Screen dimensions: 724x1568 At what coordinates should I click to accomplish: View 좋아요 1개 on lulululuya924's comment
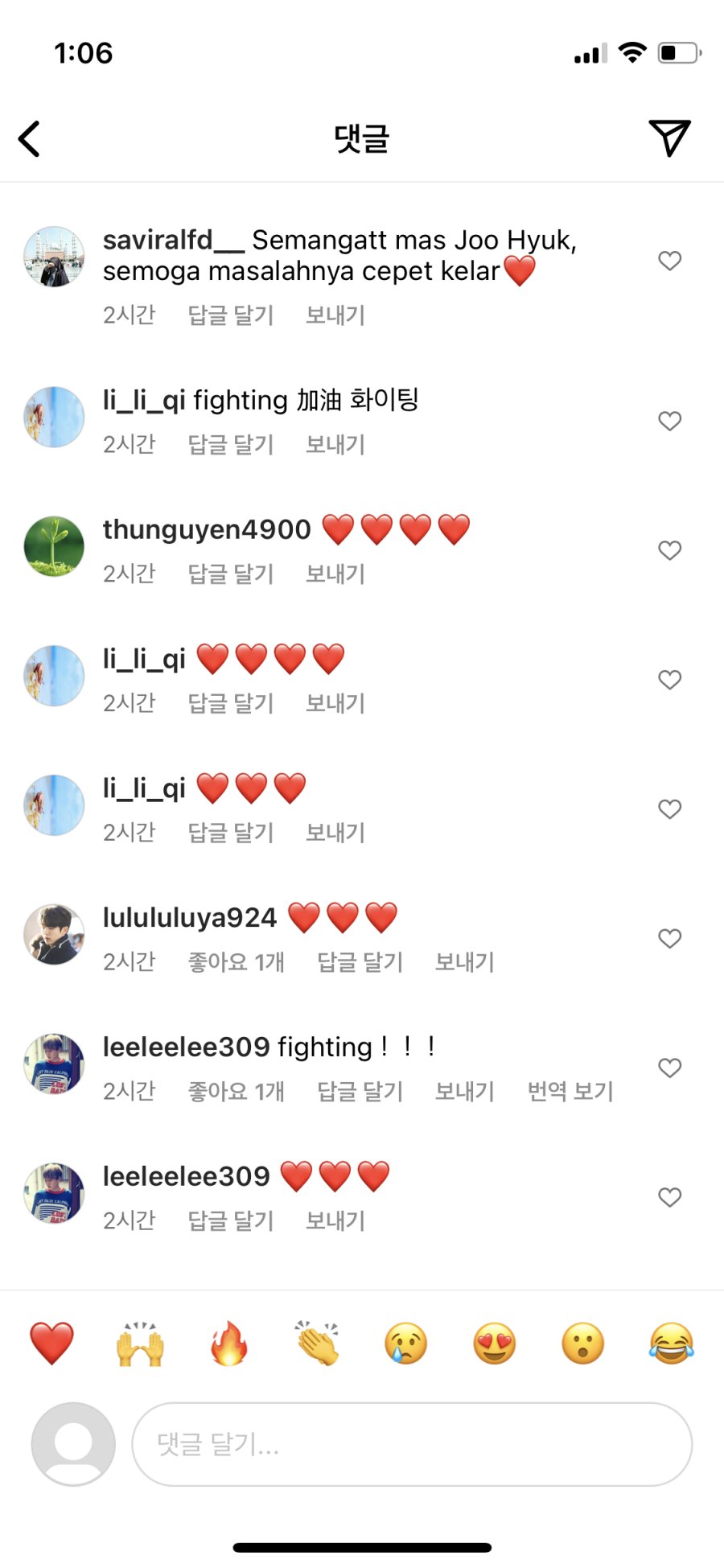(x=236, y=961)
